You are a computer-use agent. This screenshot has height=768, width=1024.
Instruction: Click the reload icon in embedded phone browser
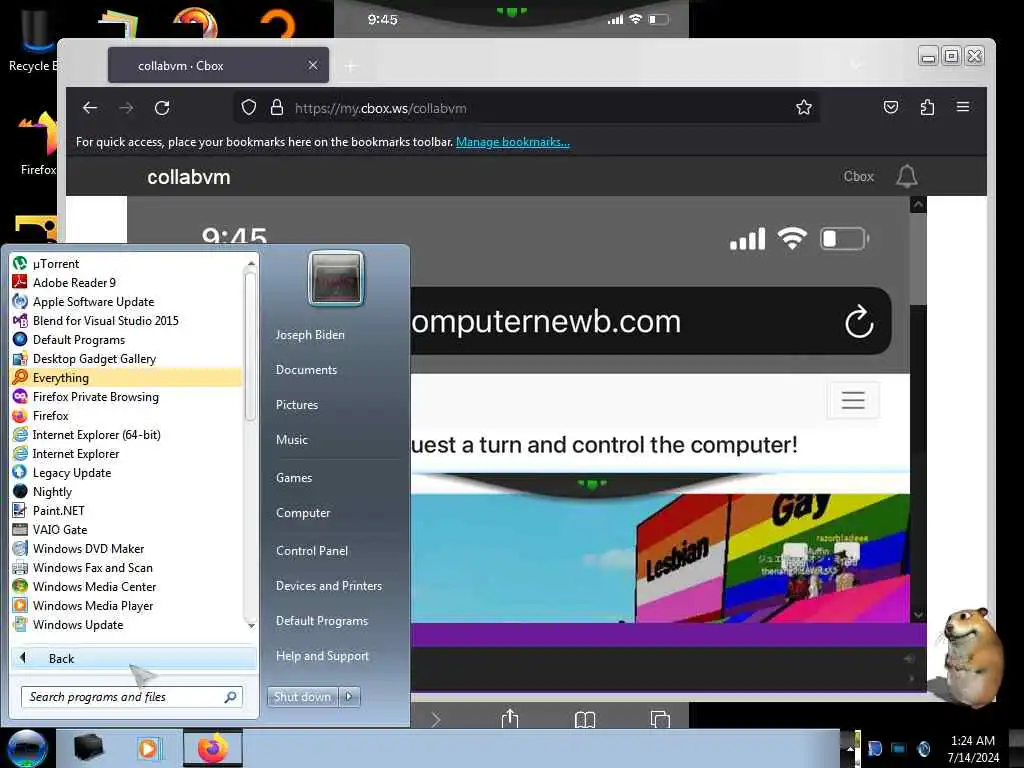click(x=859, y=321)
